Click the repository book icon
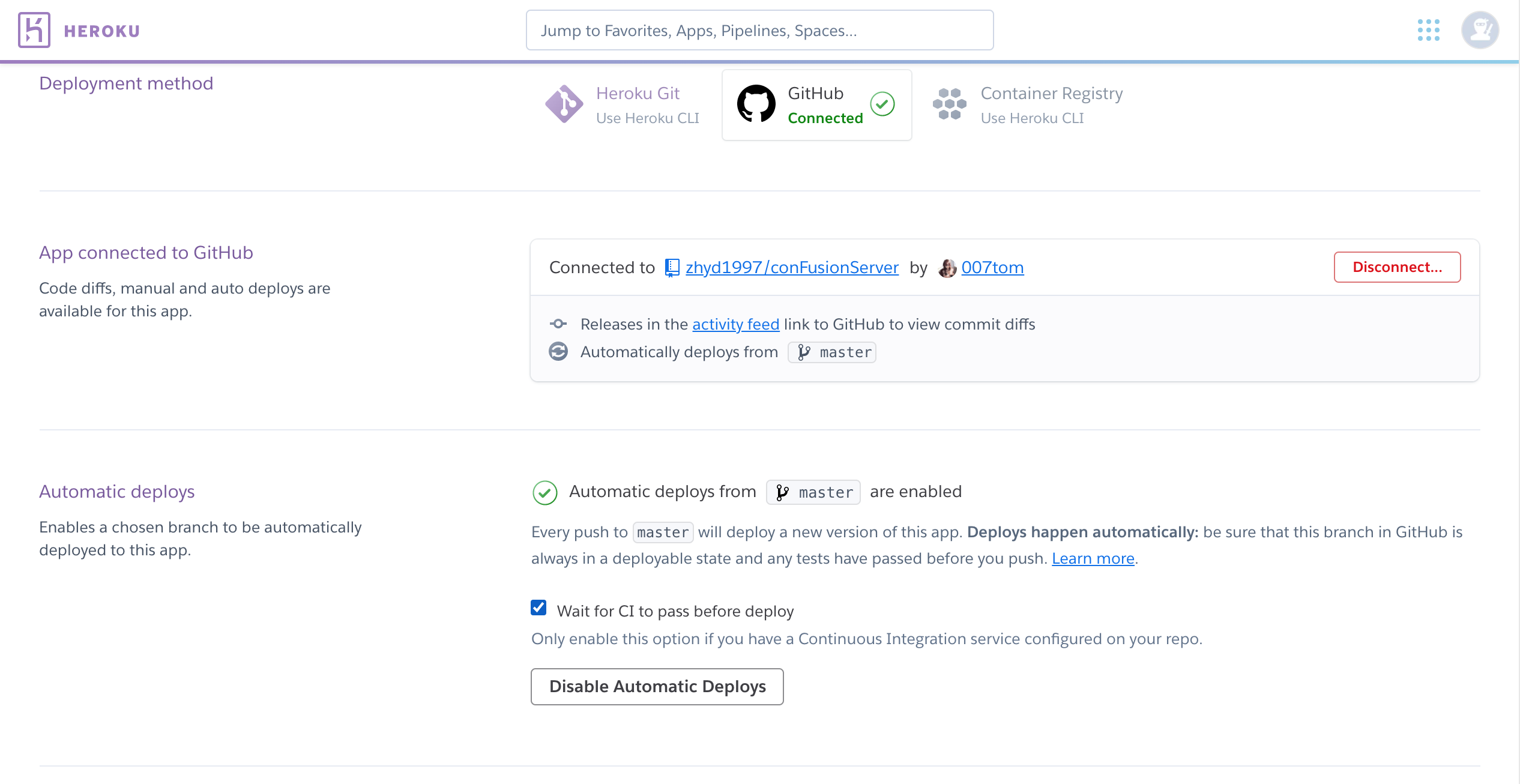This screenshot has width=1520, height=784. pyautogui.click(x=672, y=268)
